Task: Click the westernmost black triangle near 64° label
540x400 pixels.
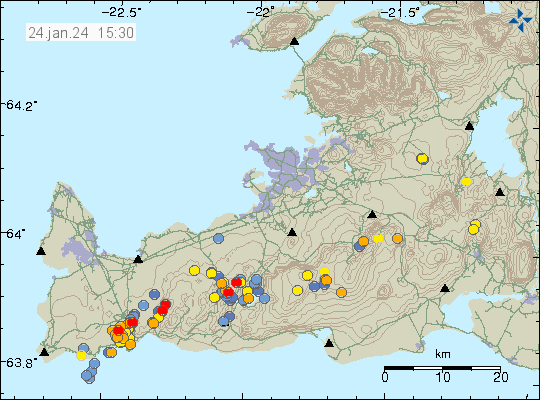Action: pyautogui.click(x=41, y=251)
